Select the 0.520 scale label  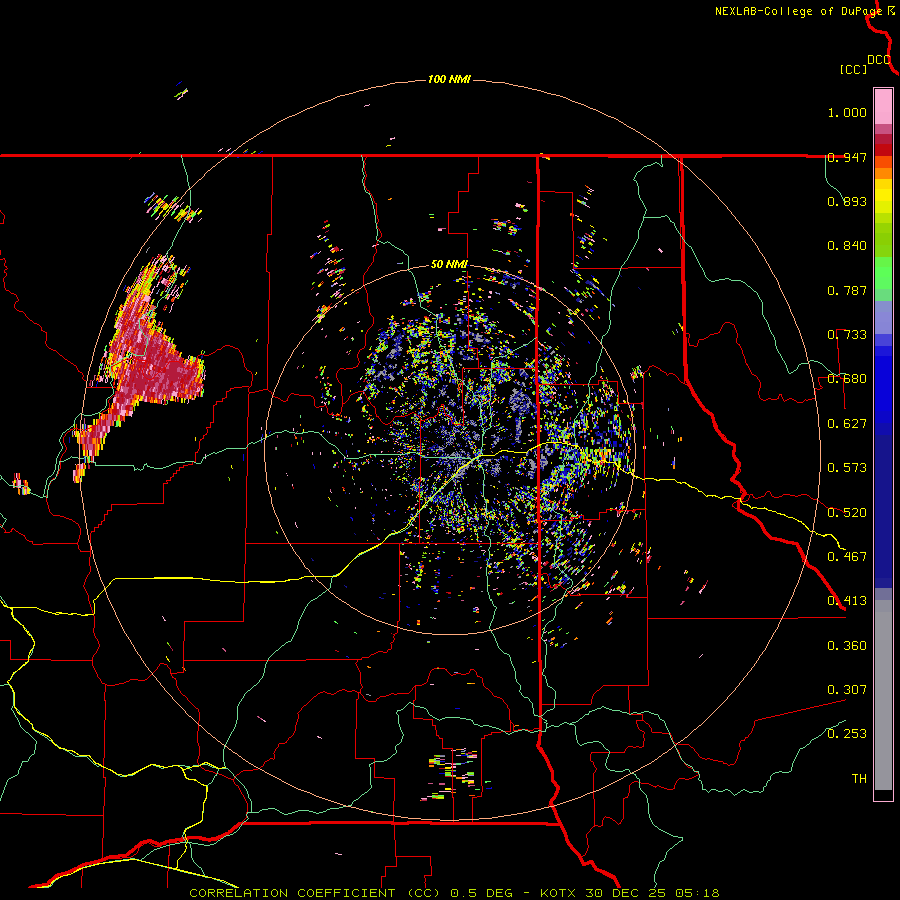[x=847, y=513]
